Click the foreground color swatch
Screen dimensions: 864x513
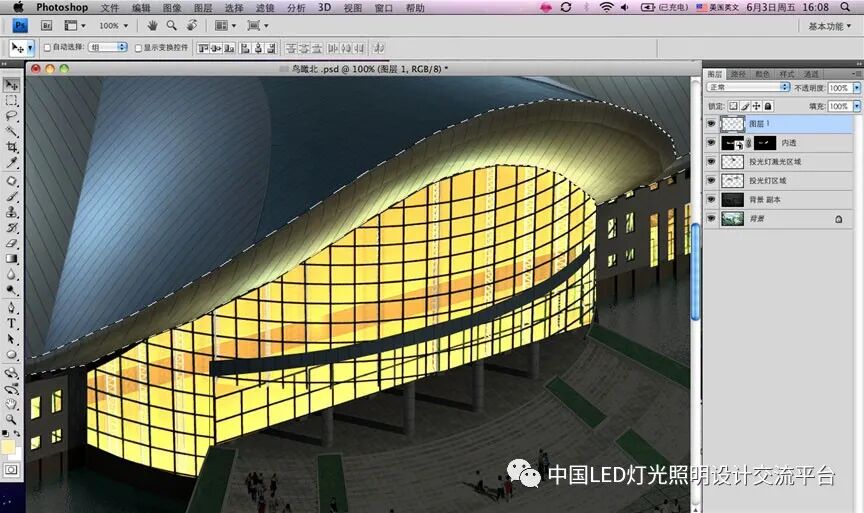tap(8, 447)
